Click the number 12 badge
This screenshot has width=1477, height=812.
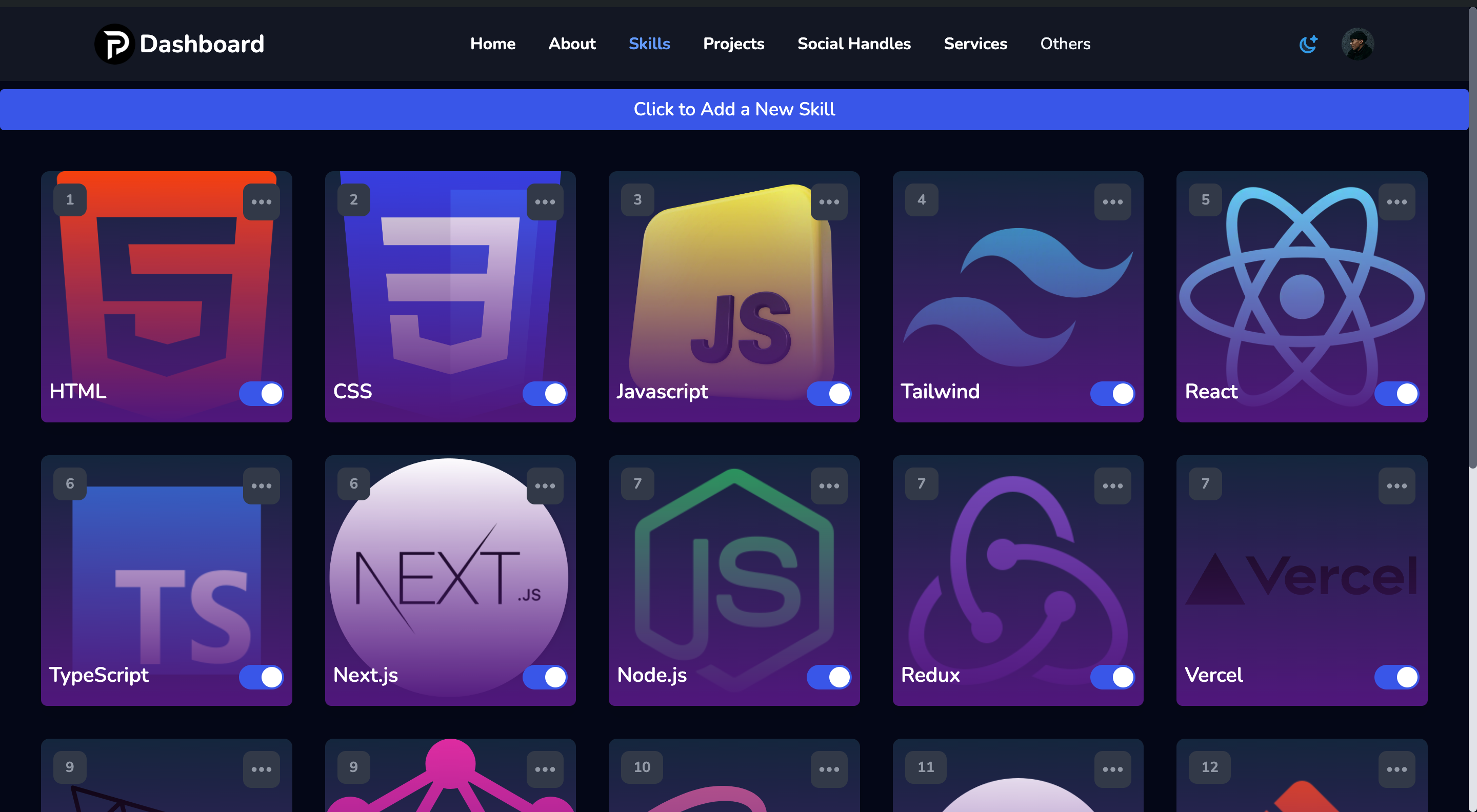point(1210,767)
